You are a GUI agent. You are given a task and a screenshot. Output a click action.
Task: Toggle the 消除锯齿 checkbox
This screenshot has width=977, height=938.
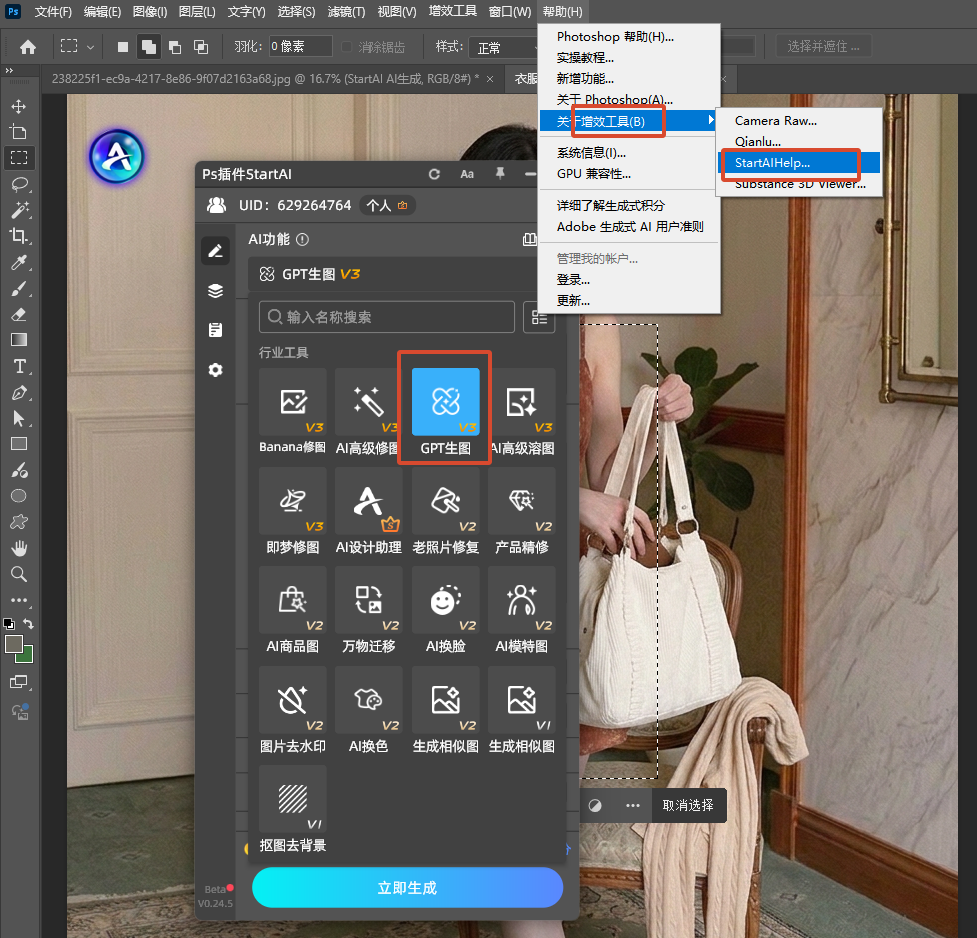[347, 47]
